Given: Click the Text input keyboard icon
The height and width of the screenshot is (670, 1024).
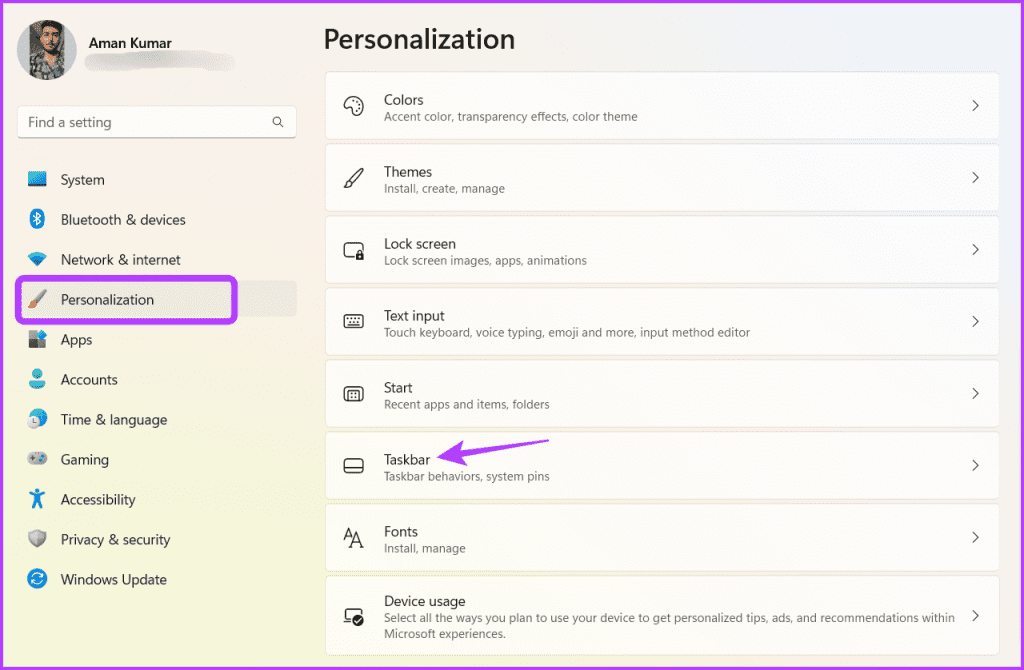Looking at the screenshot, I should pyautogui.click(x=353, y=321).
